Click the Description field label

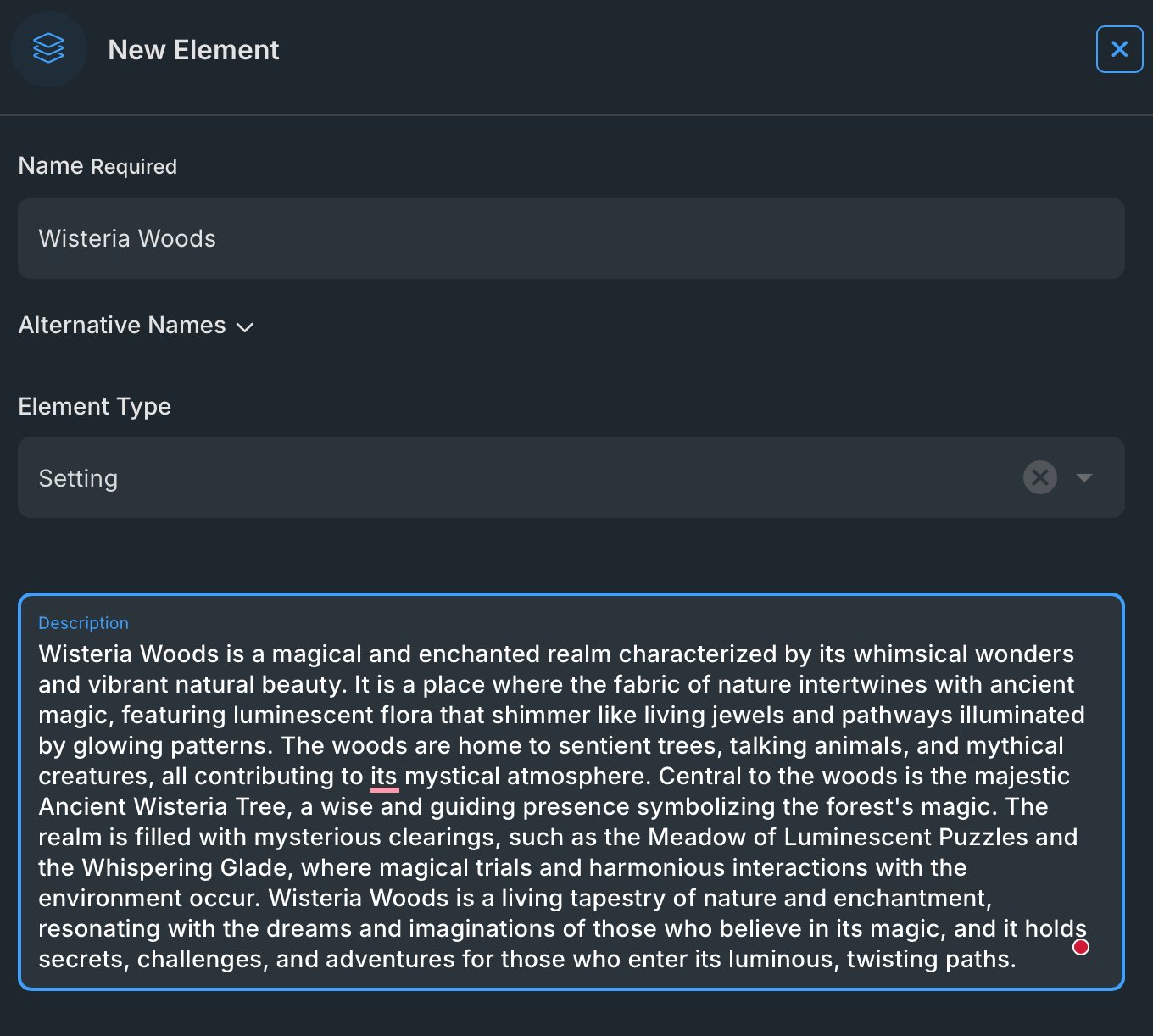pyautogui.click(x=83, y=623)
